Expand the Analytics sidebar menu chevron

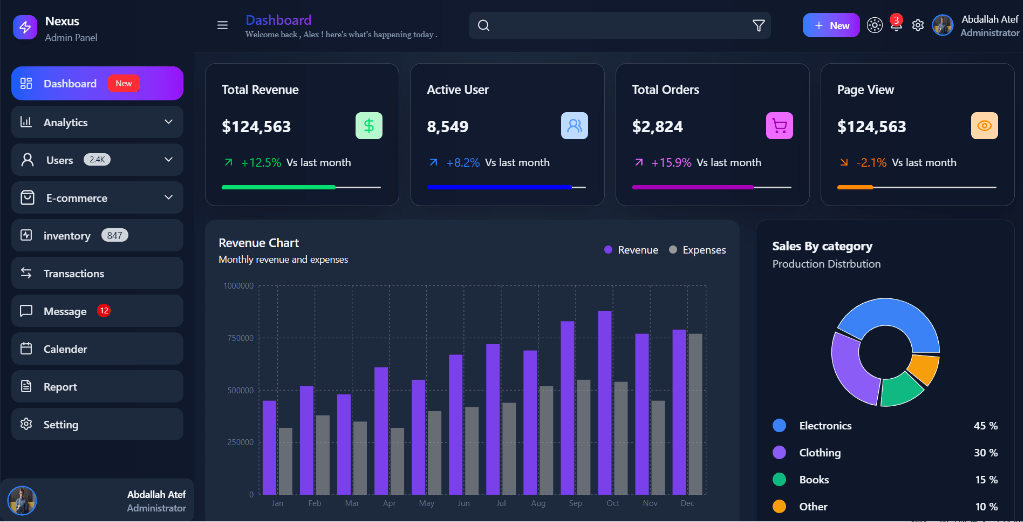point(168,122)
